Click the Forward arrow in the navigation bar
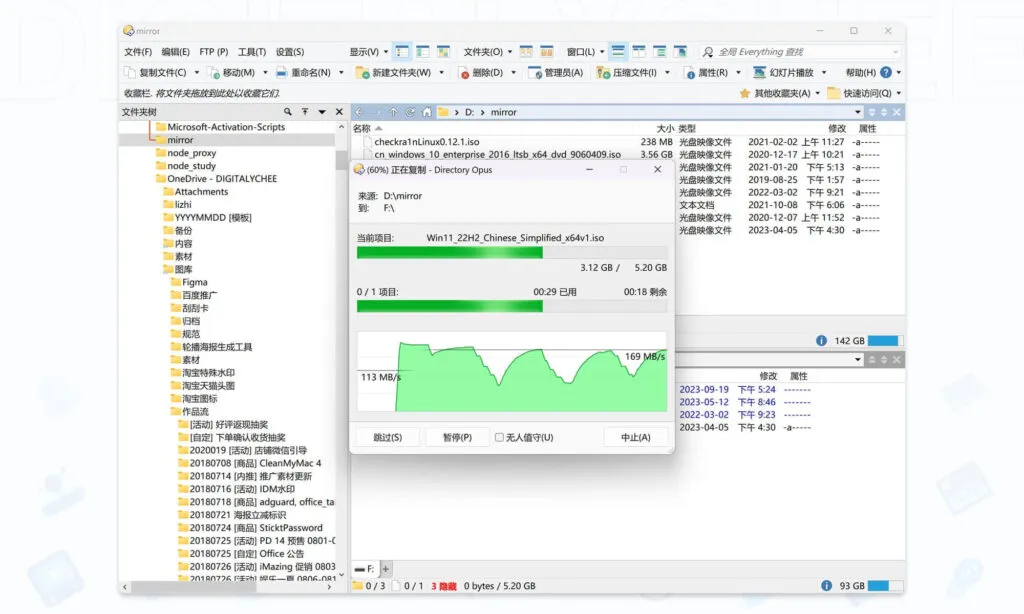This screenshot has height=614, width=1024. (x=376, y=112)
